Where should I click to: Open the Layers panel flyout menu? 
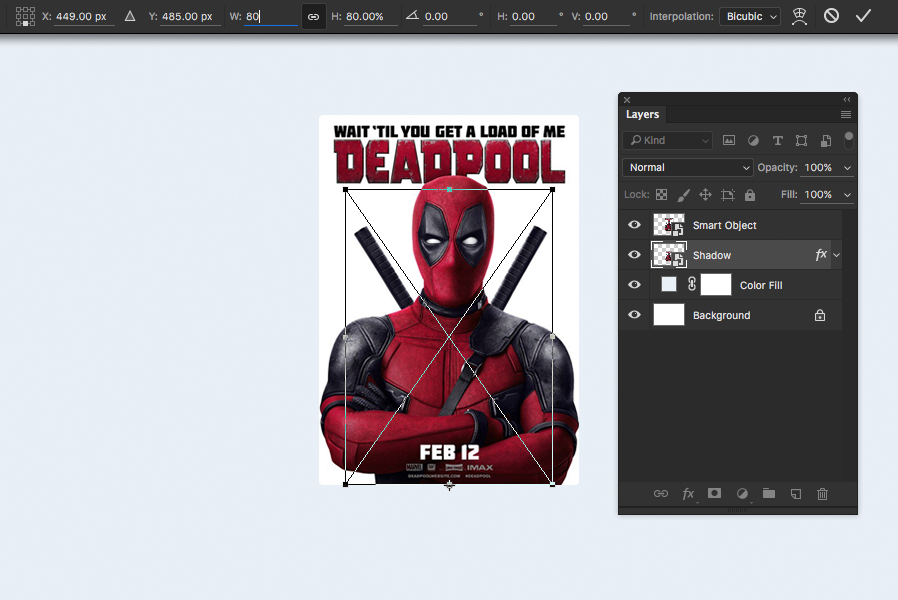(845, 115)
